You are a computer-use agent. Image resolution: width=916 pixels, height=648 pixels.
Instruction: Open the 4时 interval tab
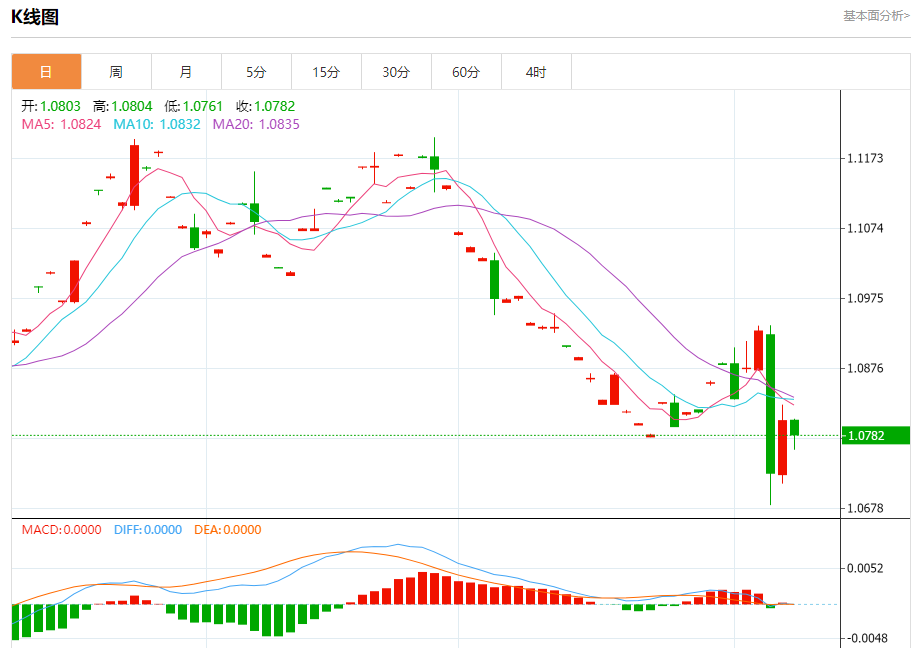537,72
